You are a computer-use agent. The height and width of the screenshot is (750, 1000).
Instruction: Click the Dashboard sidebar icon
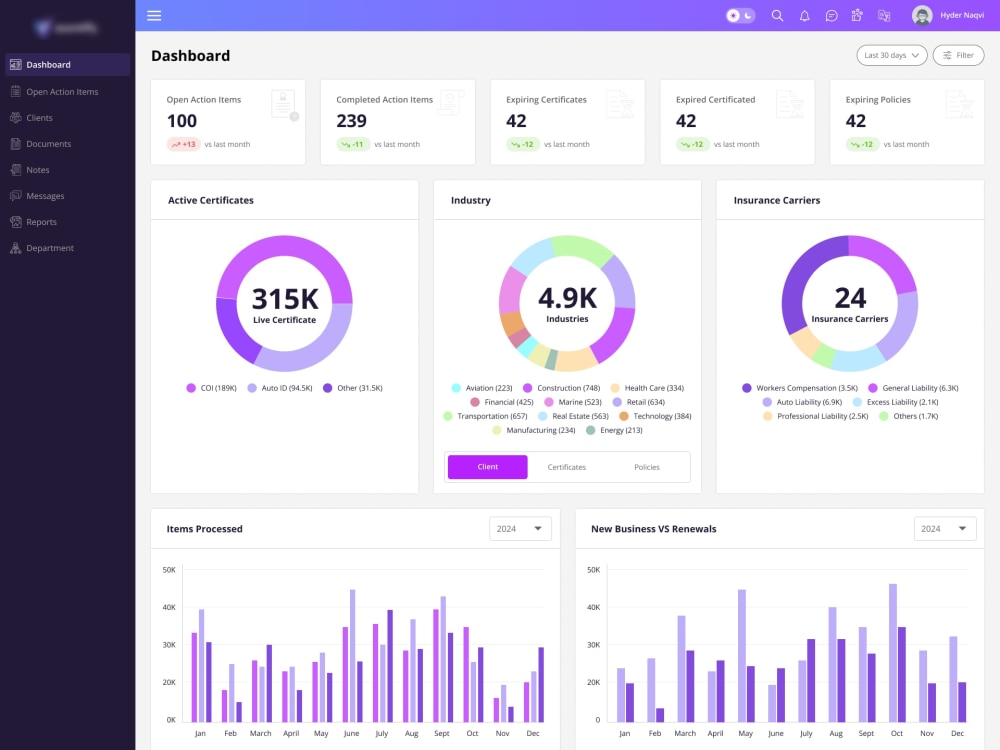pyautogui.click(x=16, y=64)
